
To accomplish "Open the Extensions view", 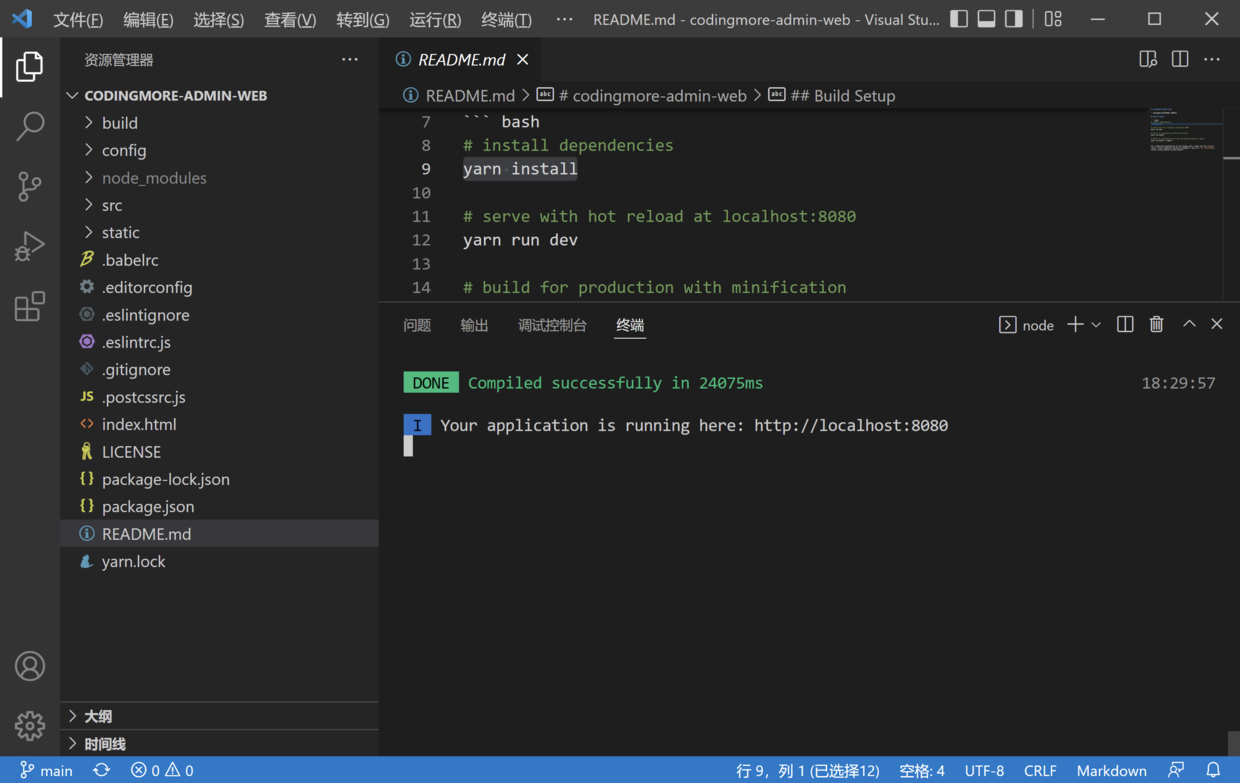I will click(30, 306).
